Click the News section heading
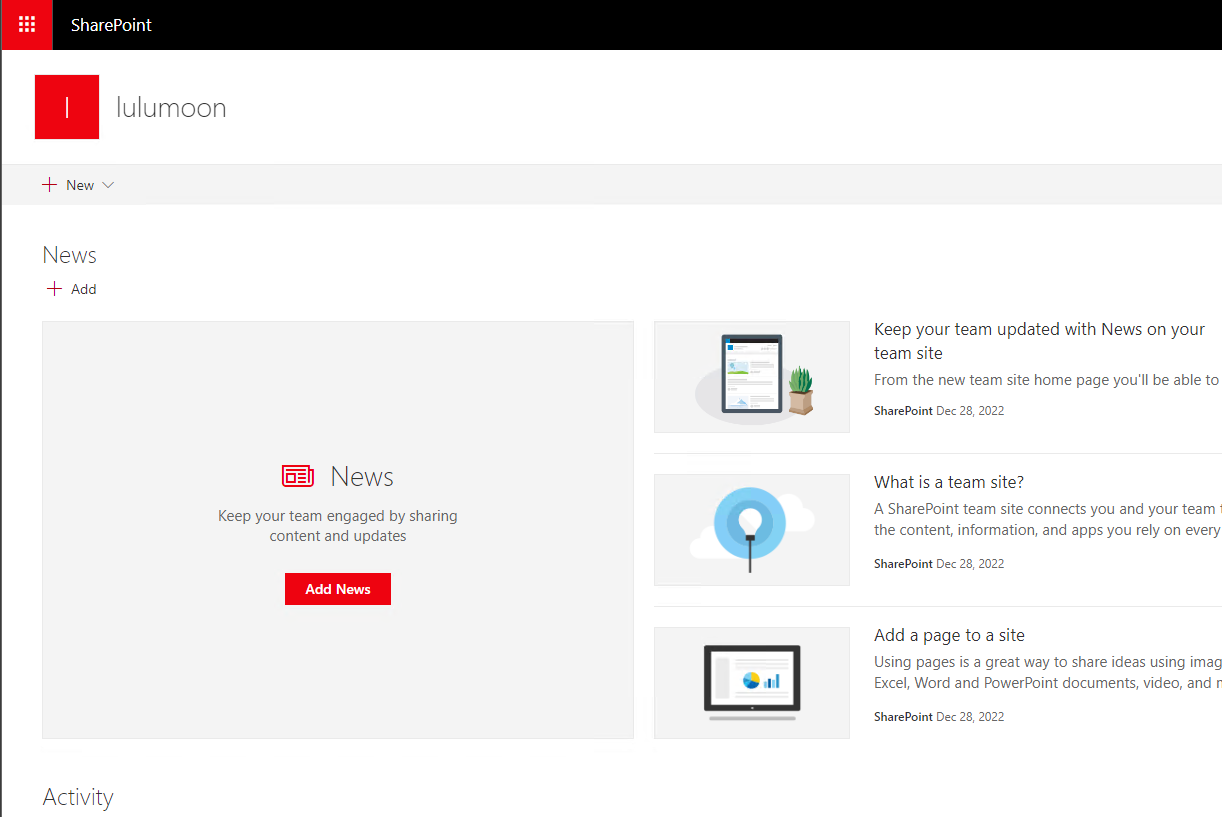1222x817 pixels. pos(69,255)
